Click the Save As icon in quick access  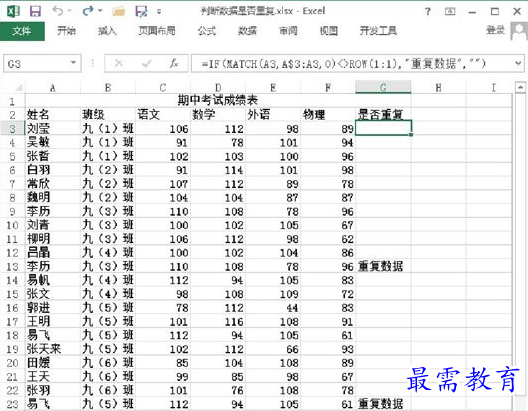[141, 11]
